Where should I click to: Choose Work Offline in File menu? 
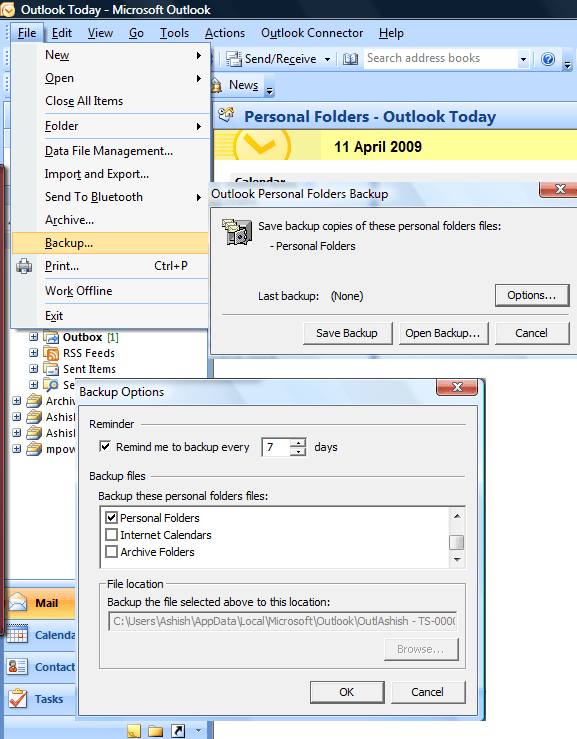pos(110,291)
